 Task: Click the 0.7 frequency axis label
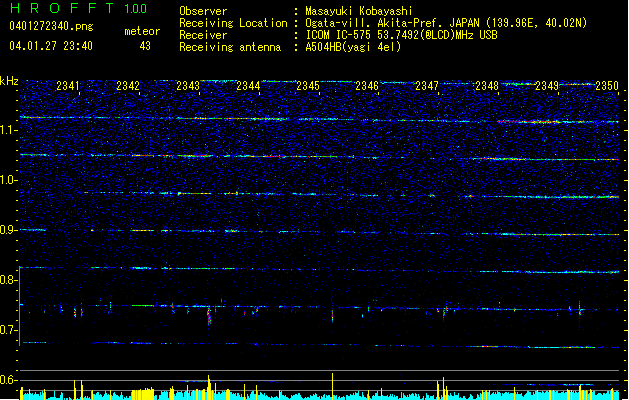point(8,330)
